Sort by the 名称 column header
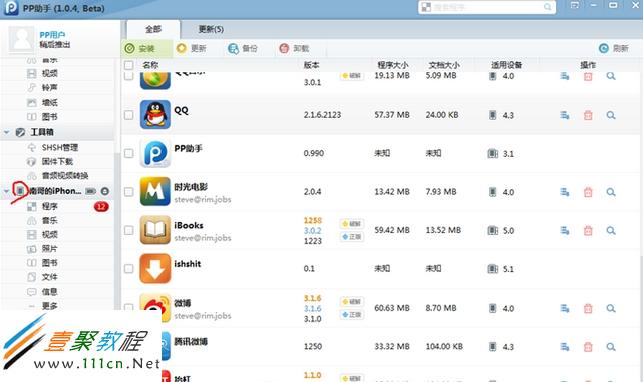Screen dimensions: 643x382 point(150,65)
